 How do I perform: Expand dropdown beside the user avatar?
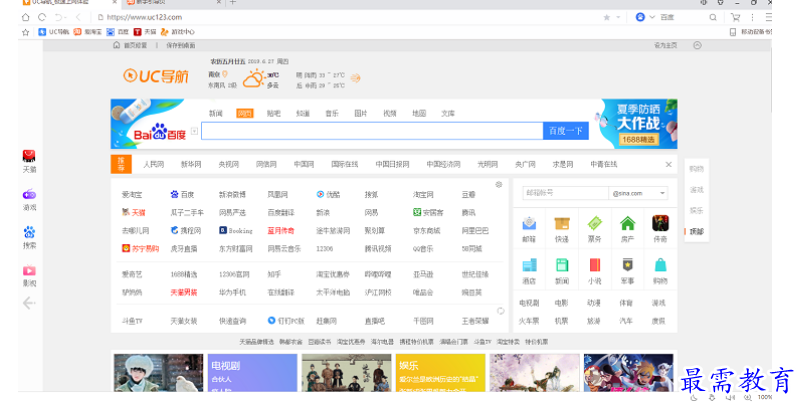point(652,17)
